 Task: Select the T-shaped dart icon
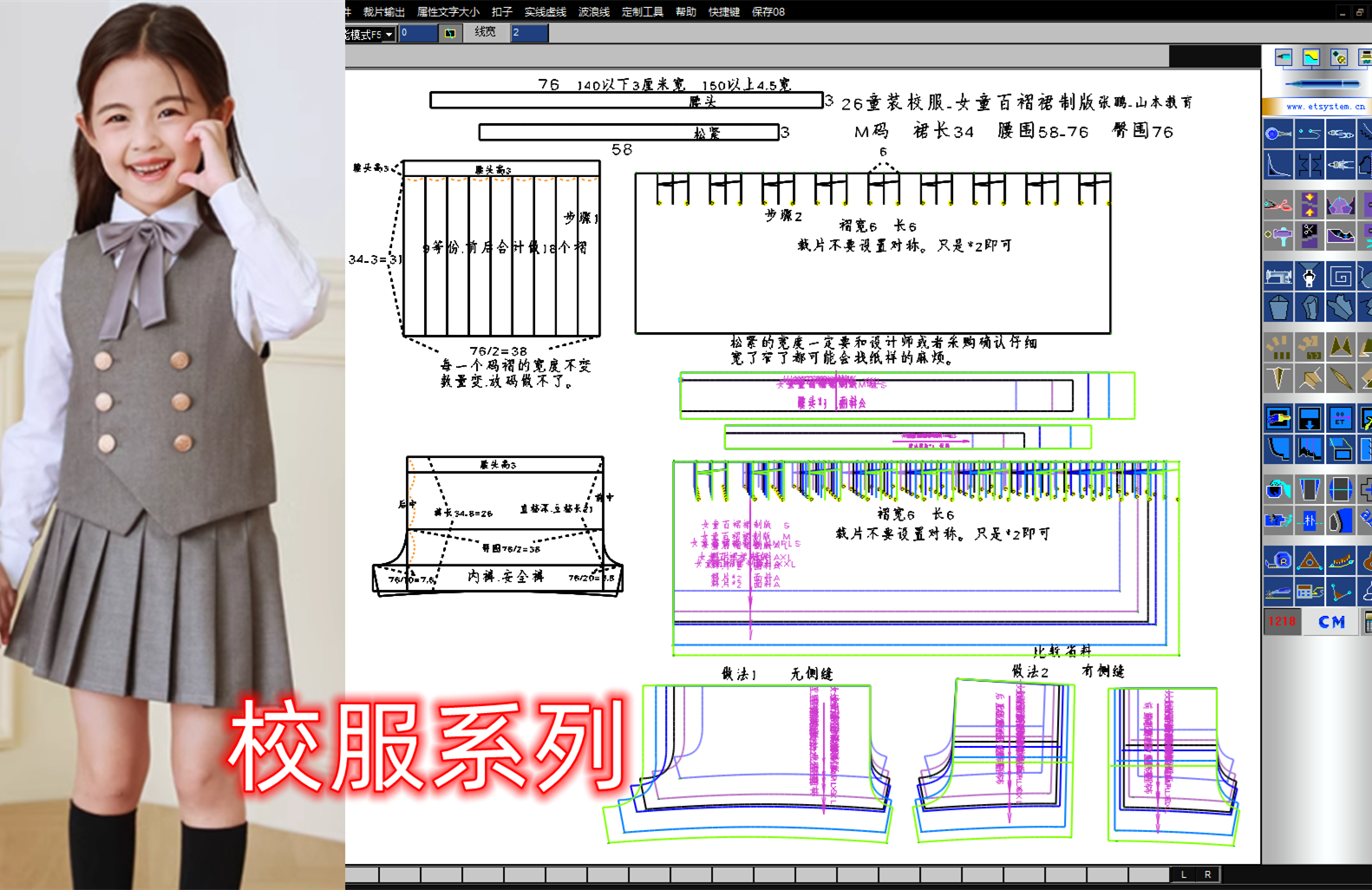pos(1278,378)
